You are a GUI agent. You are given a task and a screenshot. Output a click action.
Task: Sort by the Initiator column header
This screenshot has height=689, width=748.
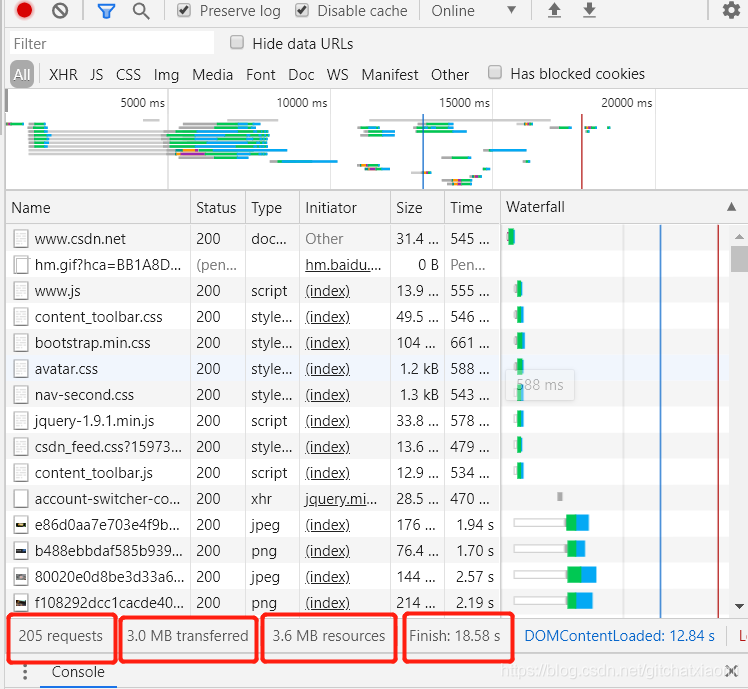(345, 208)
